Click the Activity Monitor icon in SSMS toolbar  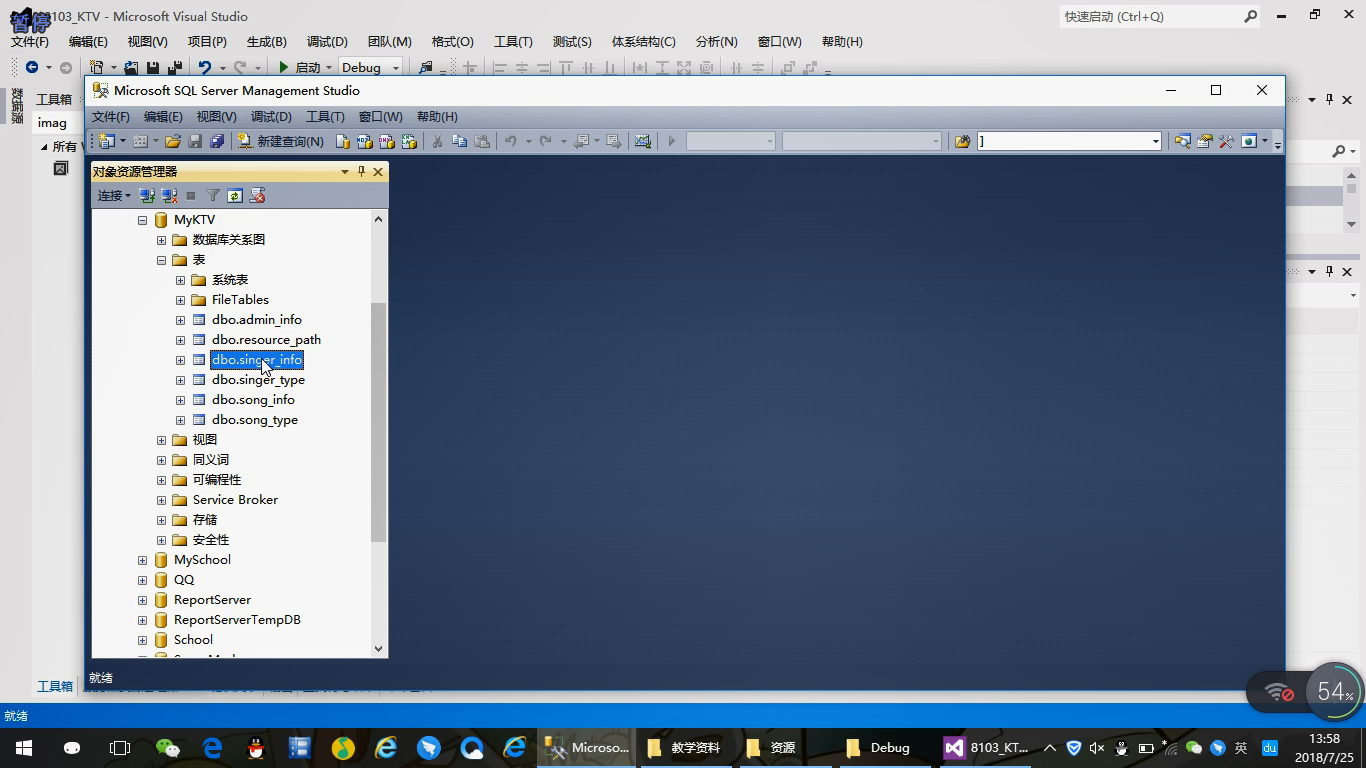(642, 141)
